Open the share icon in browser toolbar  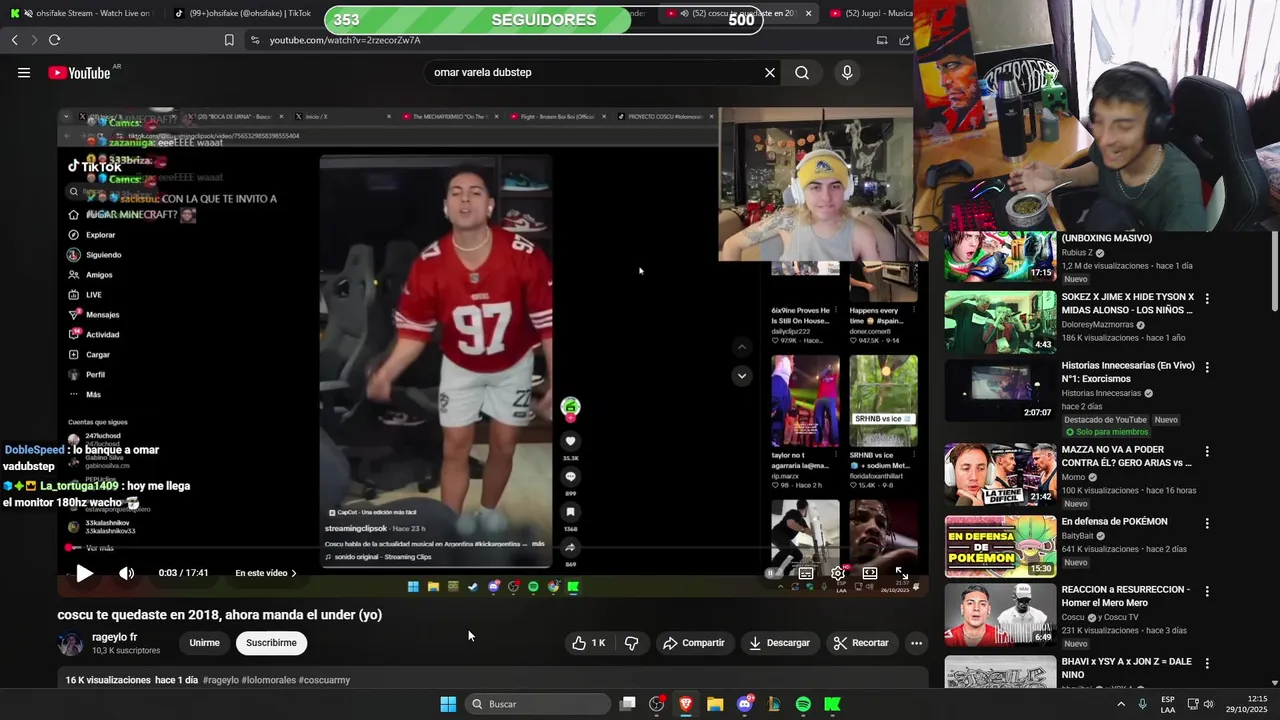coord(905,40)
